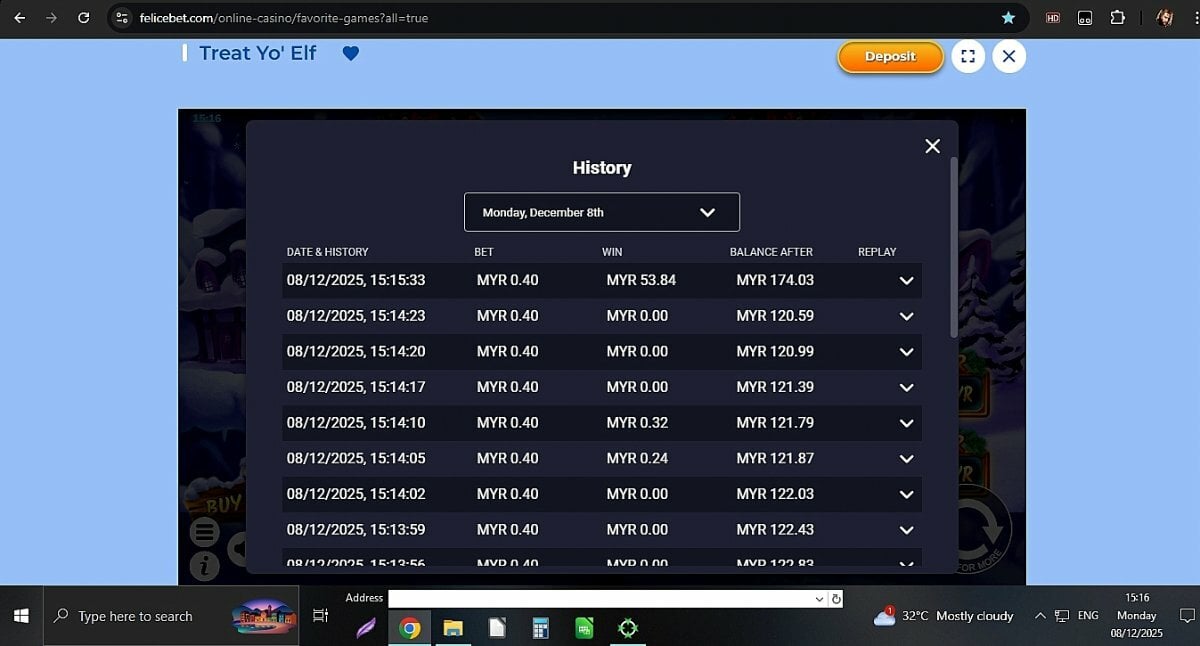Expand the 15:14:10 spin details
1200x646 pixels.
click(906, 423)
